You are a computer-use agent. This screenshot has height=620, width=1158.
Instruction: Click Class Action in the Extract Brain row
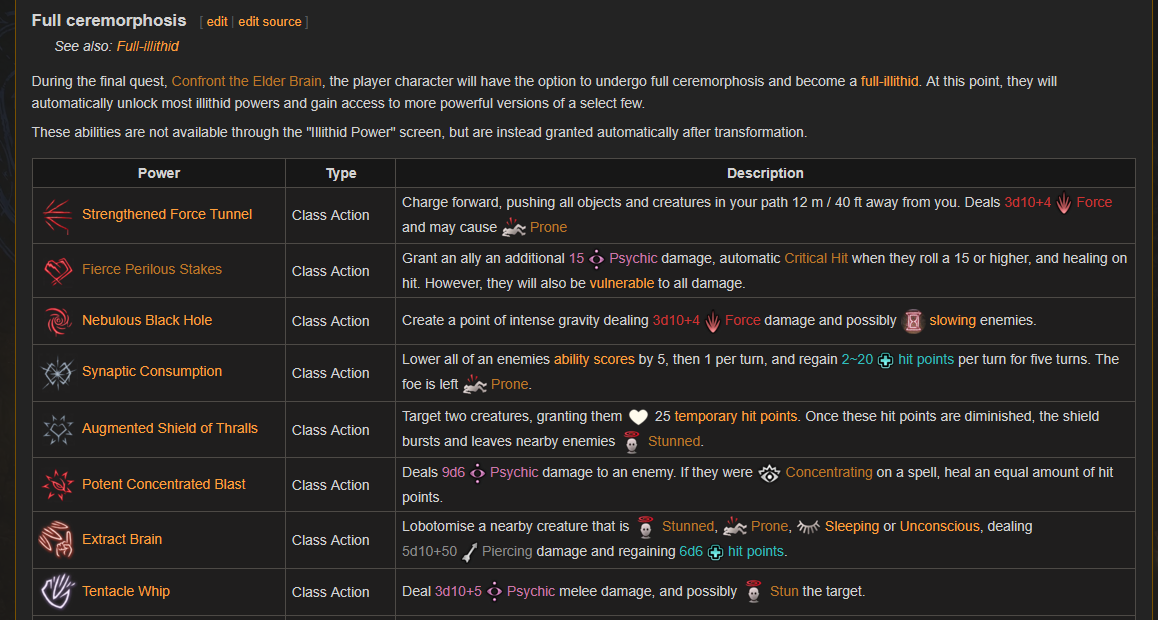click(x=331, y=540)
